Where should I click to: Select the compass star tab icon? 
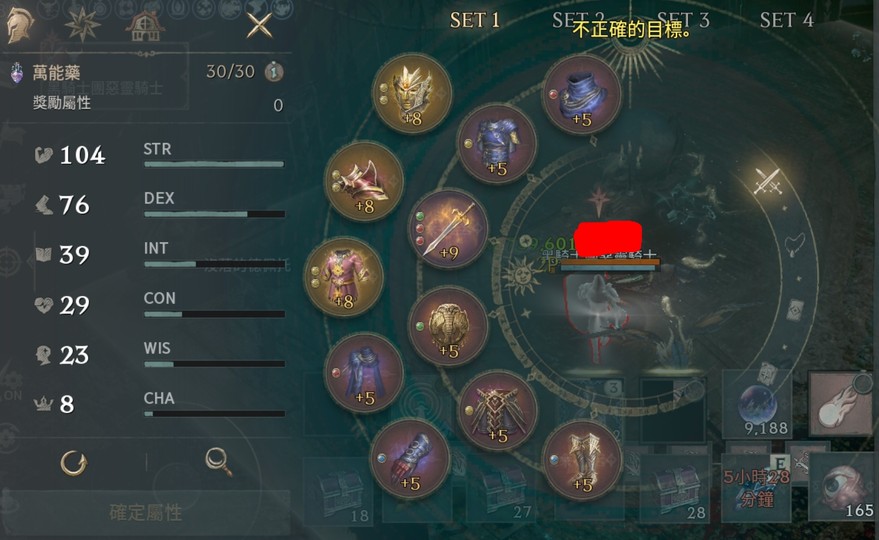[x=82, y=24]
